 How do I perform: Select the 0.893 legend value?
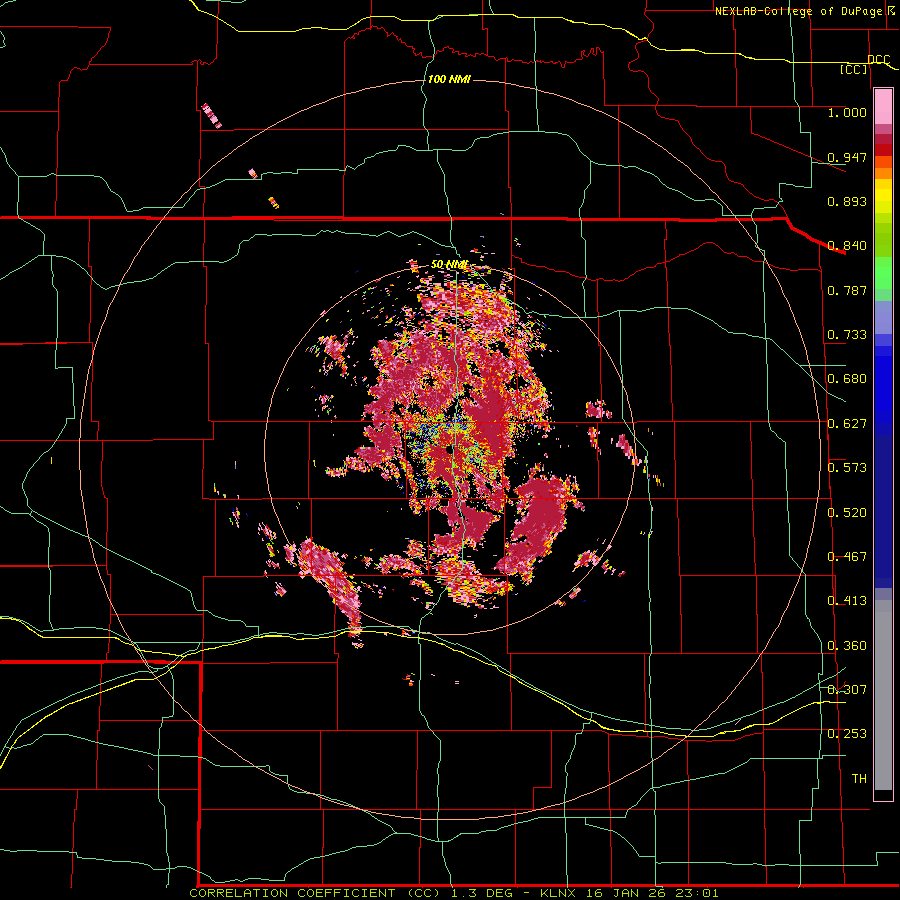(x=847, y=201)
